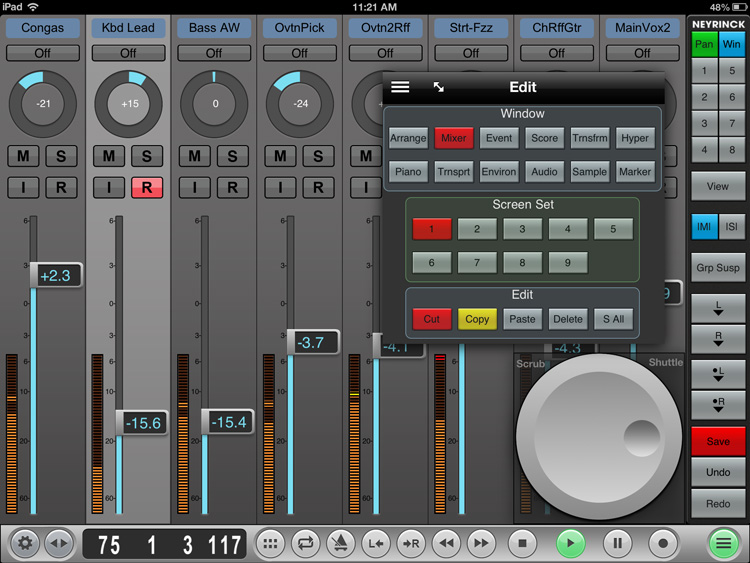750x563 pixels.
Task: Tap the scrub/shuttle jog wheel
Action: point(598,436)
